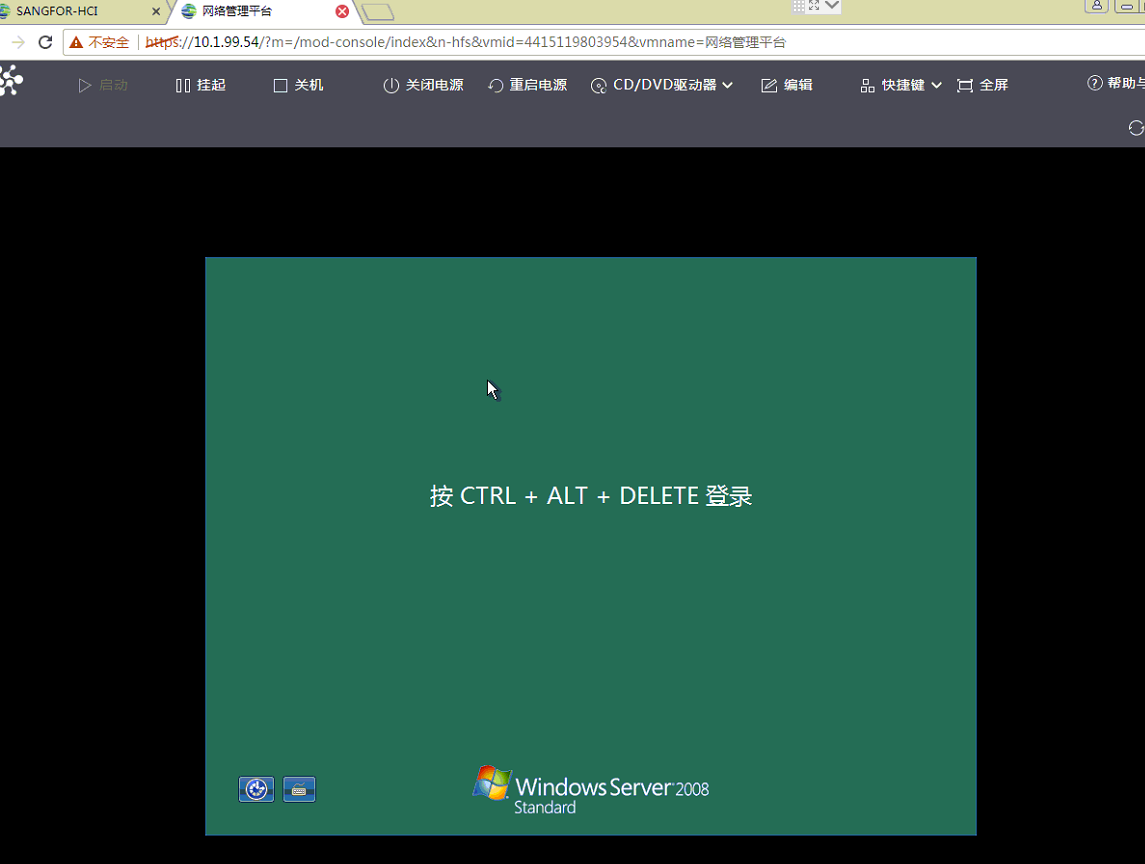The height and width of the screenshot is (864, 1145).
Task: Close the SANGFOR-HCI tab
Action: pyautogui.click(x=156, y=12)
